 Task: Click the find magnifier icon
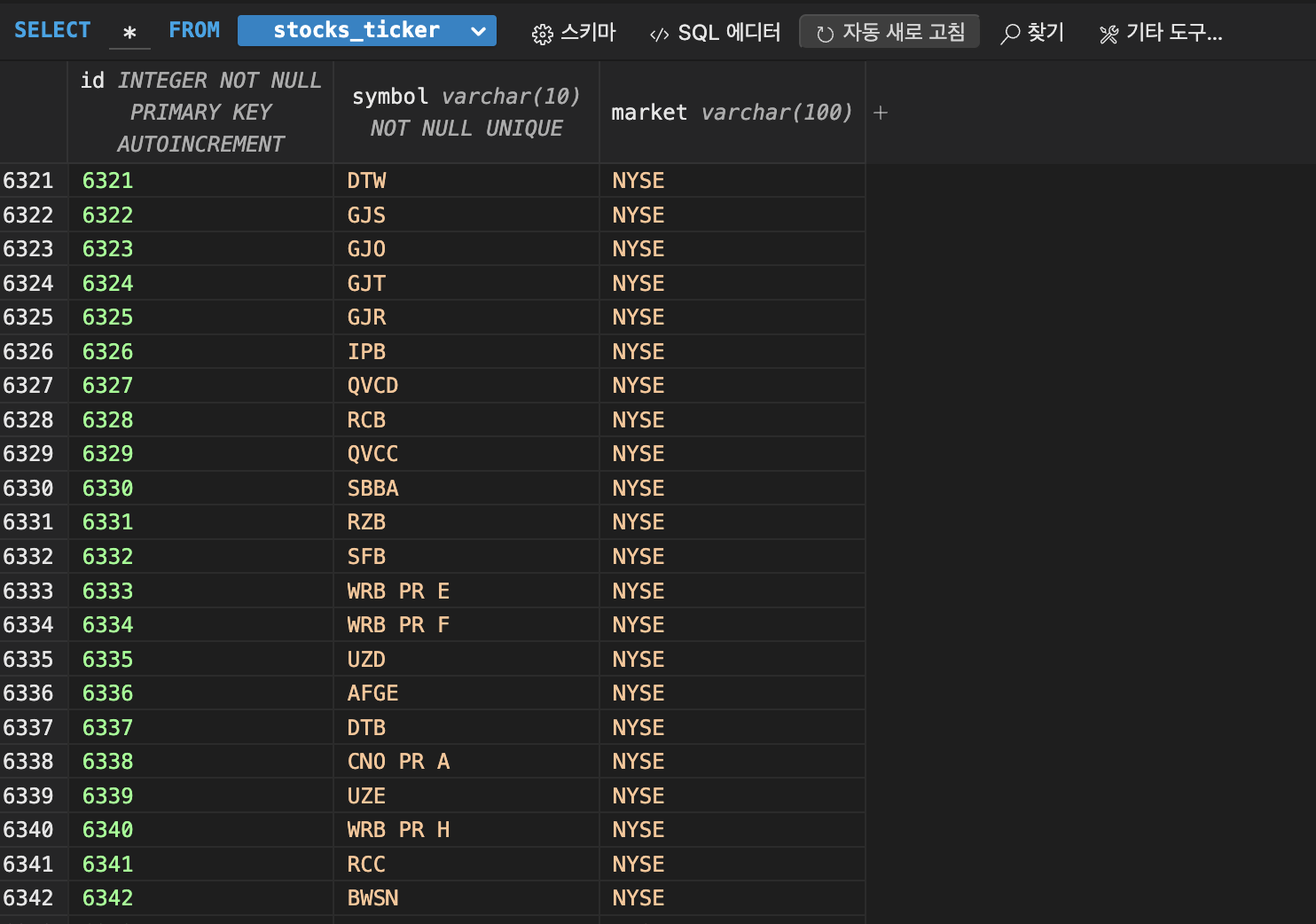point(1010,34)
